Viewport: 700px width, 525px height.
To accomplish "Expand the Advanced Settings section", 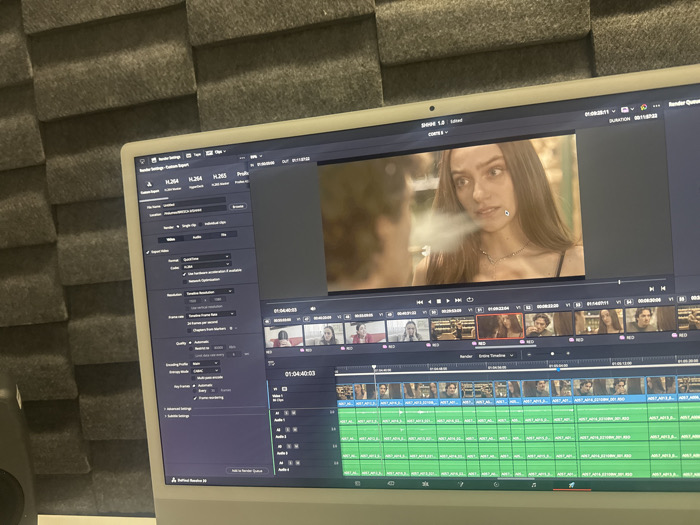I will tap(178, 409).
